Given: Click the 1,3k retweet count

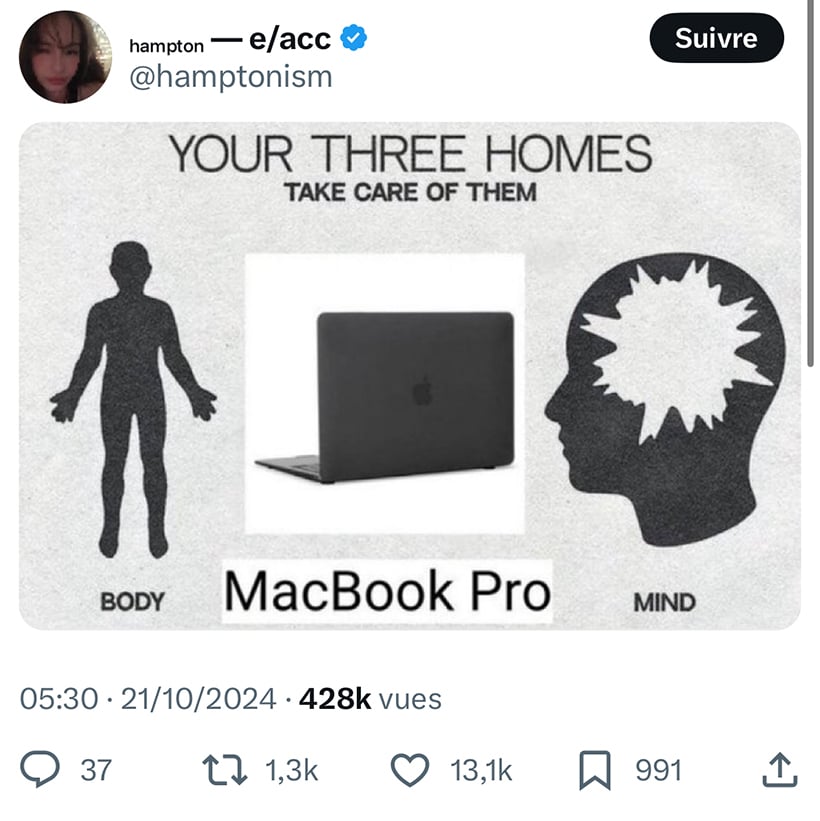Looking at the screenshot, I should pyautogui.click(x=291, y=770).
